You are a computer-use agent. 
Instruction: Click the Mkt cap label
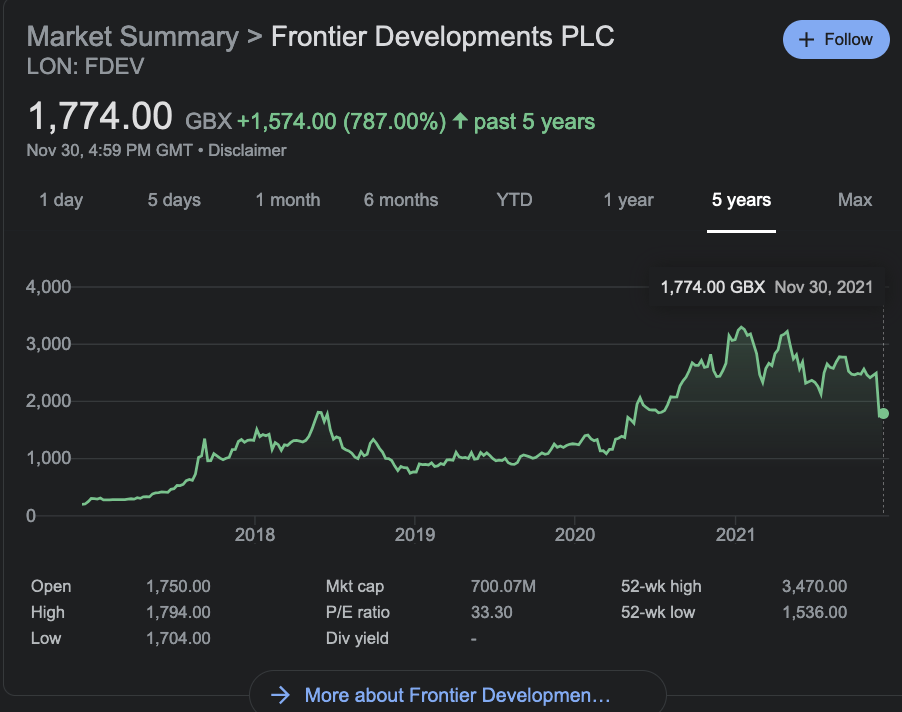click(x=355, y=587)
